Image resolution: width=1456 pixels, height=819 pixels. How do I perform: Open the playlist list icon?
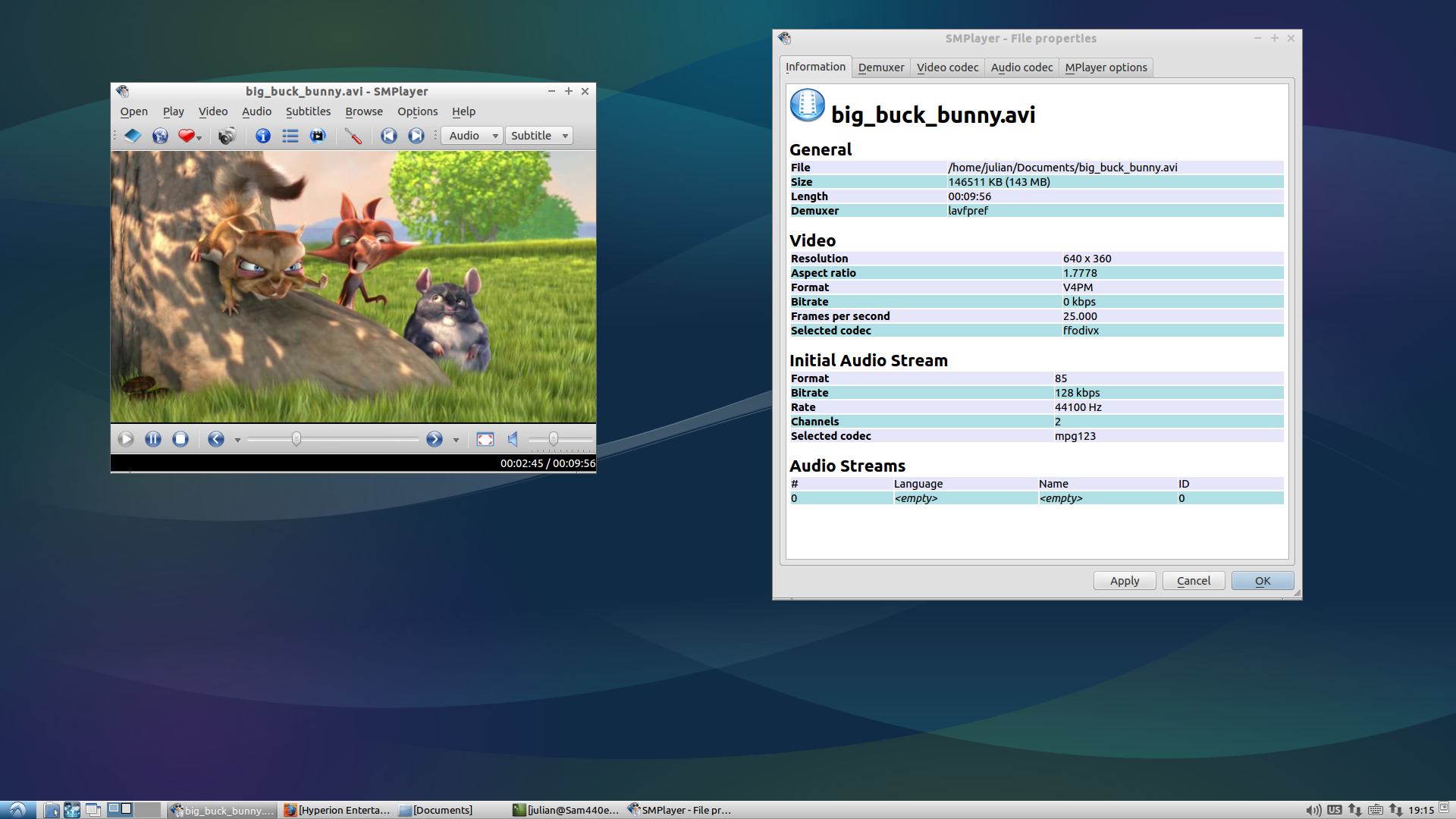290,136
